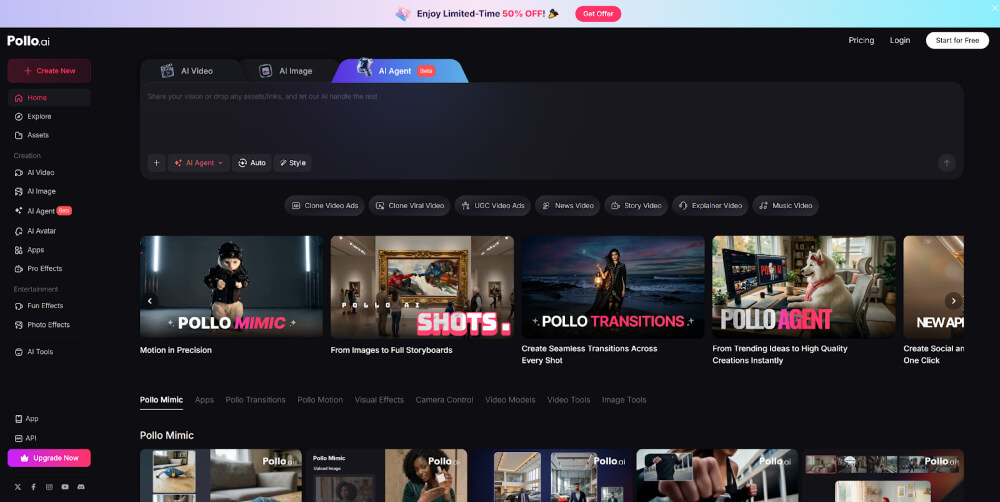This screenshot has height=502, width=1000.
Task: Open AI Image in the sidebar
Action: (49, 191)
